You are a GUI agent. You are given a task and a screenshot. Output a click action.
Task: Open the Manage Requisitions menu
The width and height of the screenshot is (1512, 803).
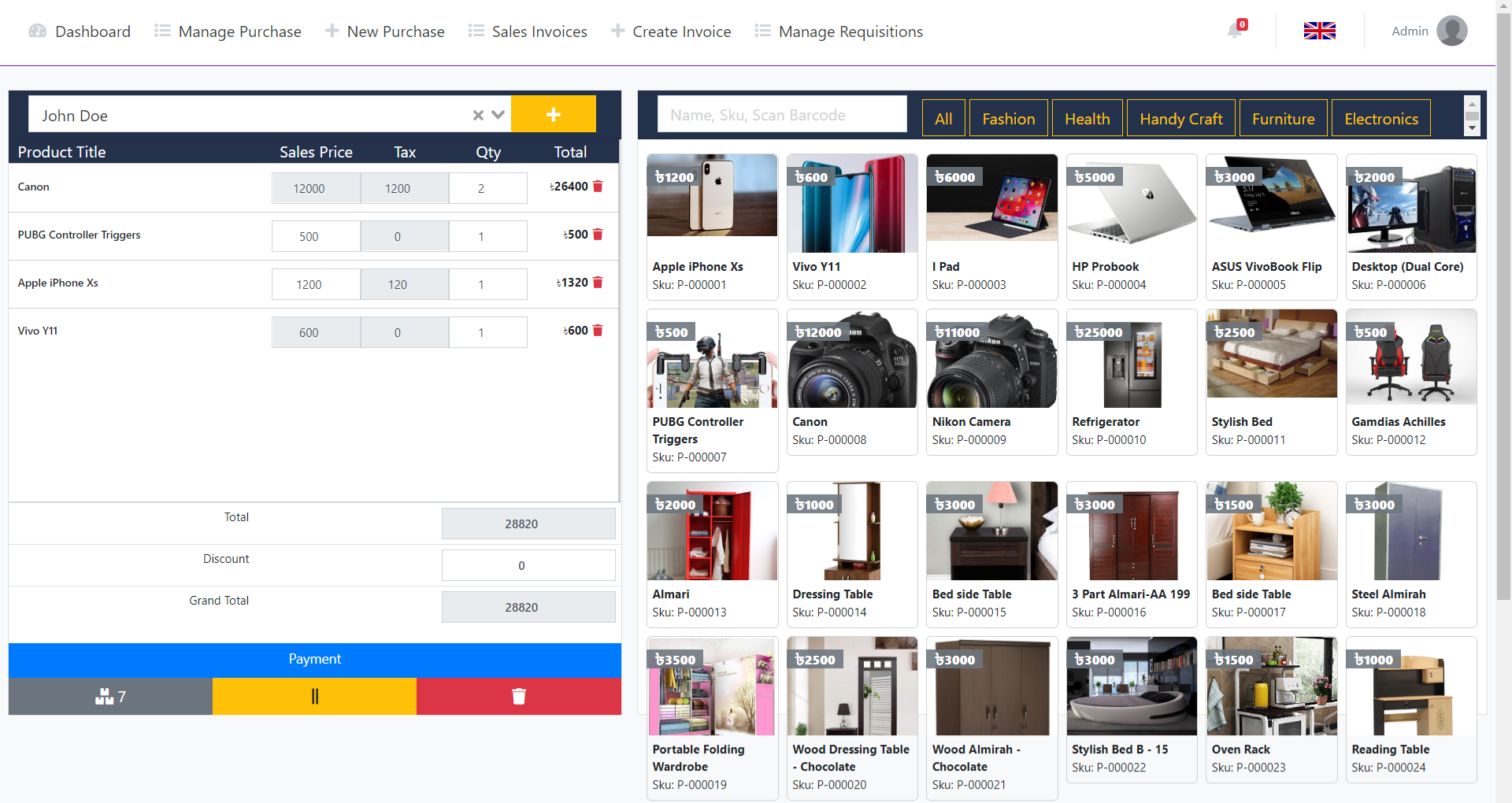[838, 31]
